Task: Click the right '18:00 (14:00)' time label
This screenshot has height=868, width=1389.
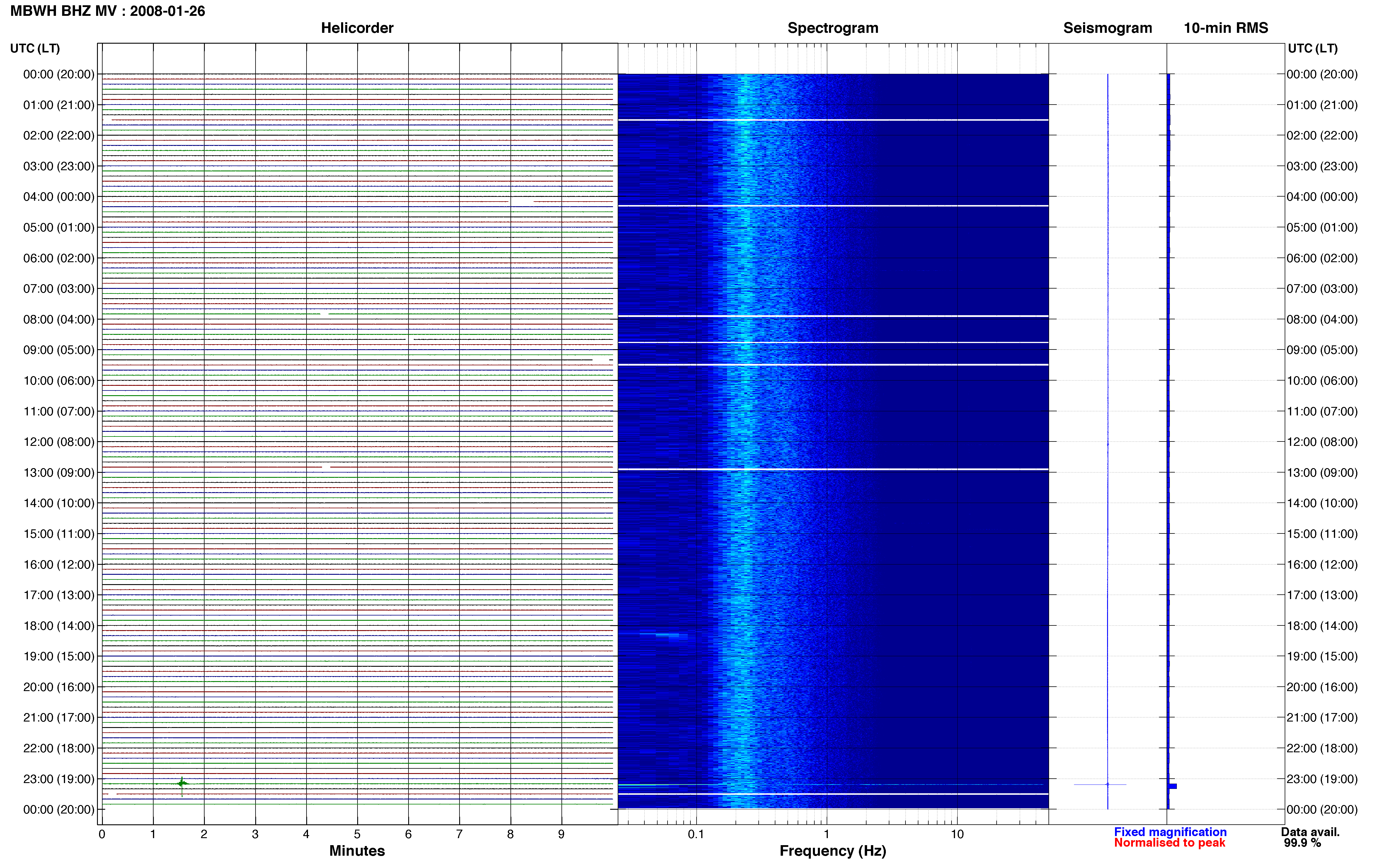Action: pyautogui.click(x=1322, y=626)
